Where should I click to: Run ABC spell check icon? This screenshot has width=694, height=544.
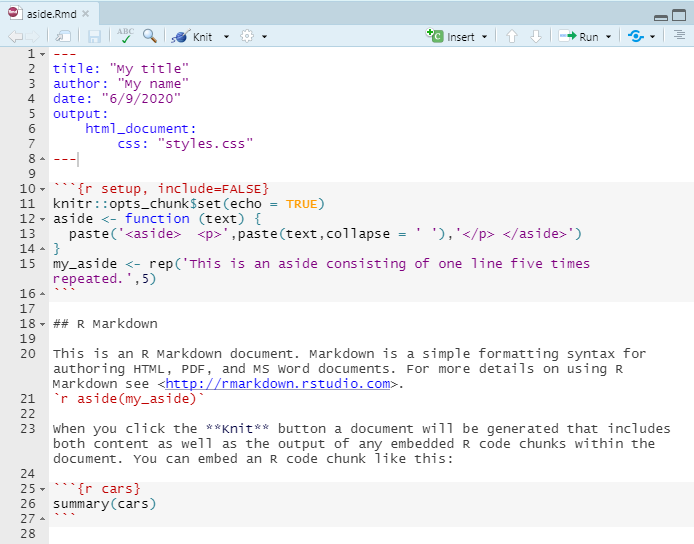point(125,36)
